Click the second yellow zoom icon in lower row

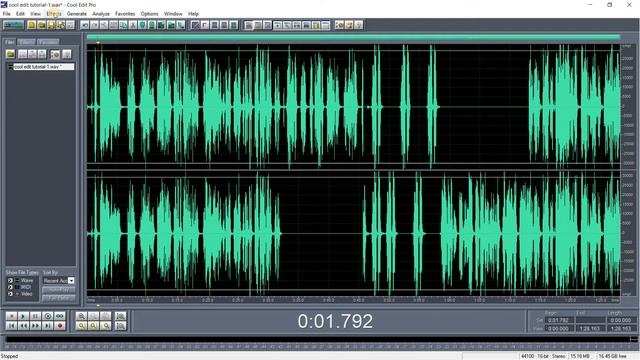(93, 326)
